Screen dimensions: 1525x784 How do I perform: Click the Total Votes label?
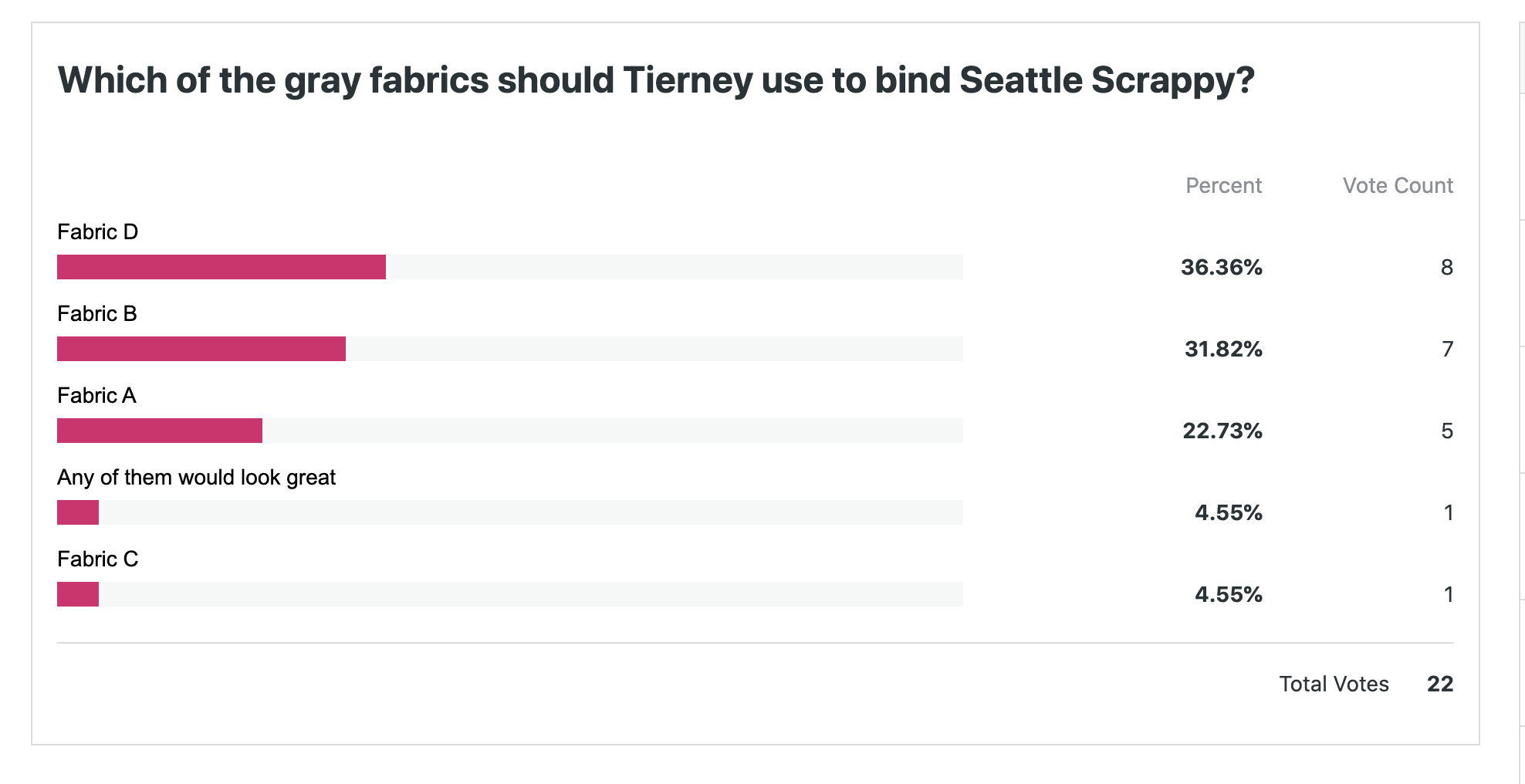[x=1334, y=684]
